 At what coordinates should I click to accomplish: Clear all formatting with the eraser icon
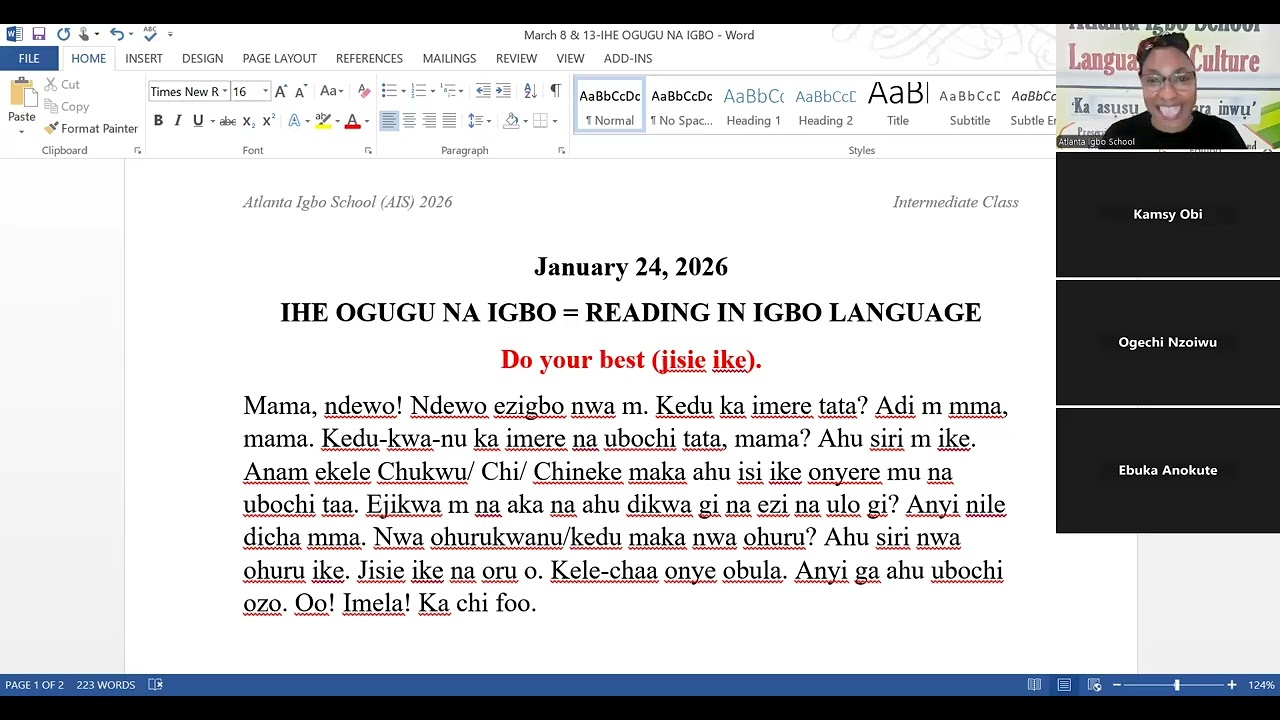(364, 91)
